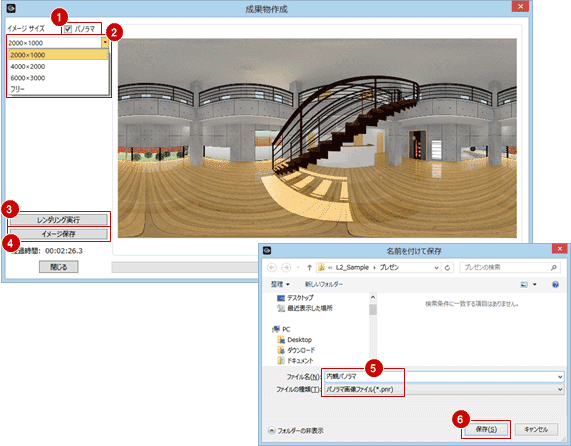
Task: Open the help icon in save dialog
Action: click(555, 284)
